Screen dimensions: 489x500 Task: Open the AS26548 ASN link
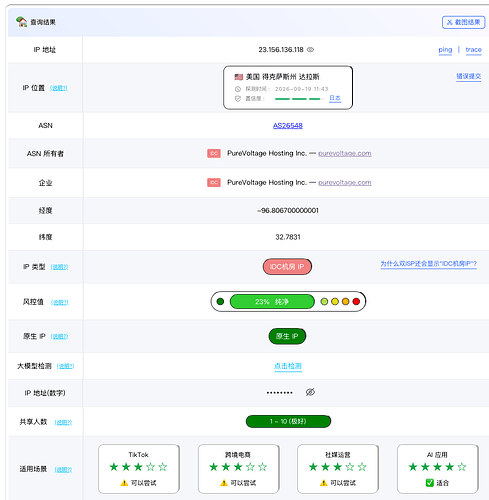[x=288, y=126]
